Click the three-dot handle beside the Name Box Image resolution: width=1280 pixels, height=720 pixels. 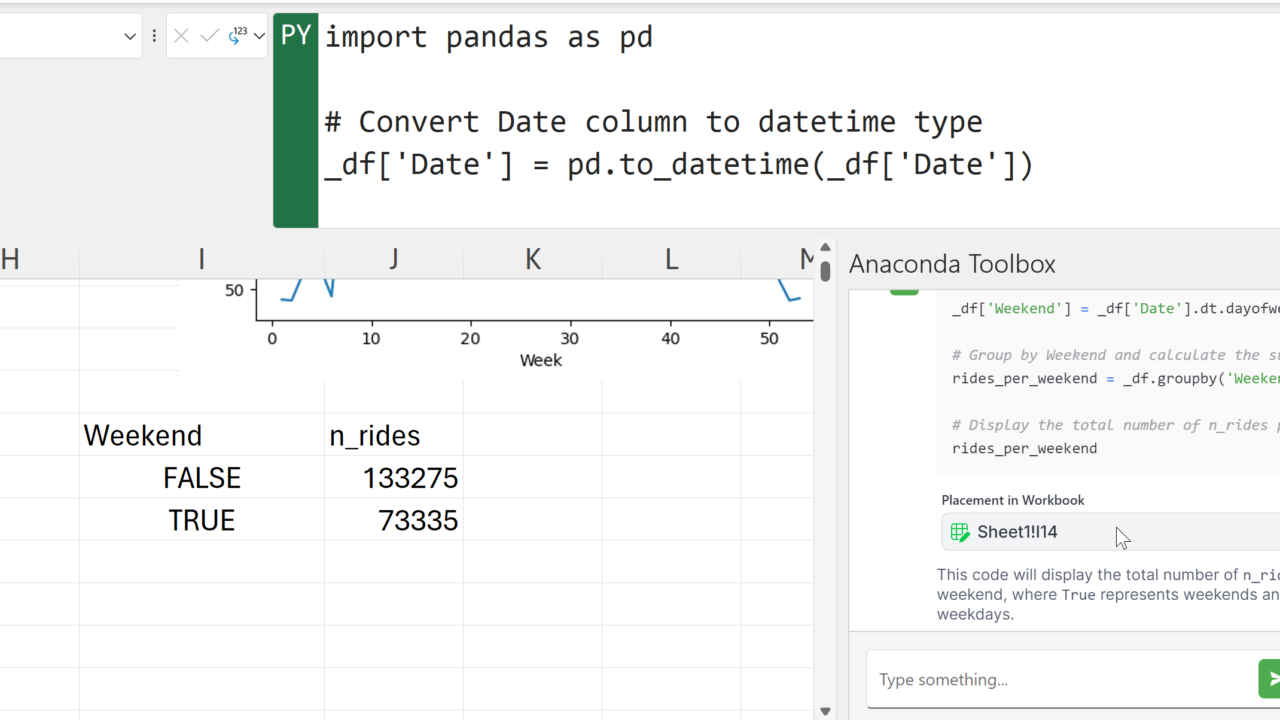click(x=154, y=36)
